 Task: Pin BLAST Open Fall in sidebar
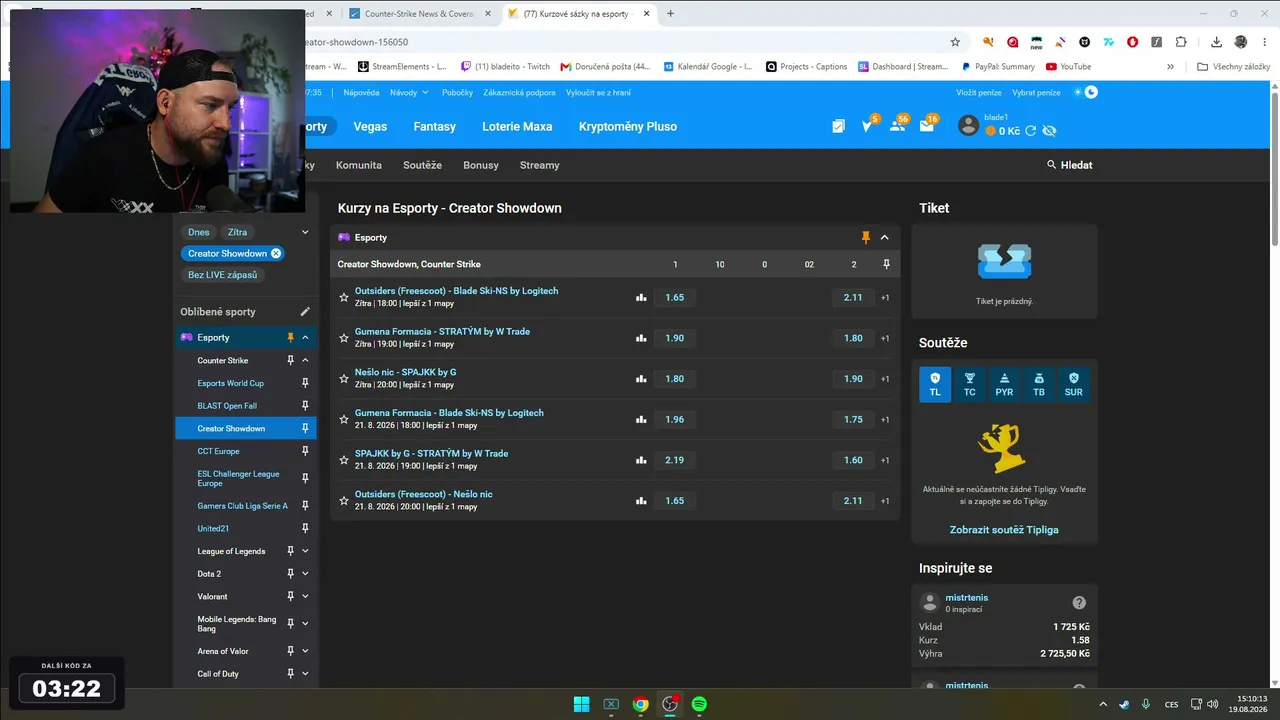[x=305, y=406]
